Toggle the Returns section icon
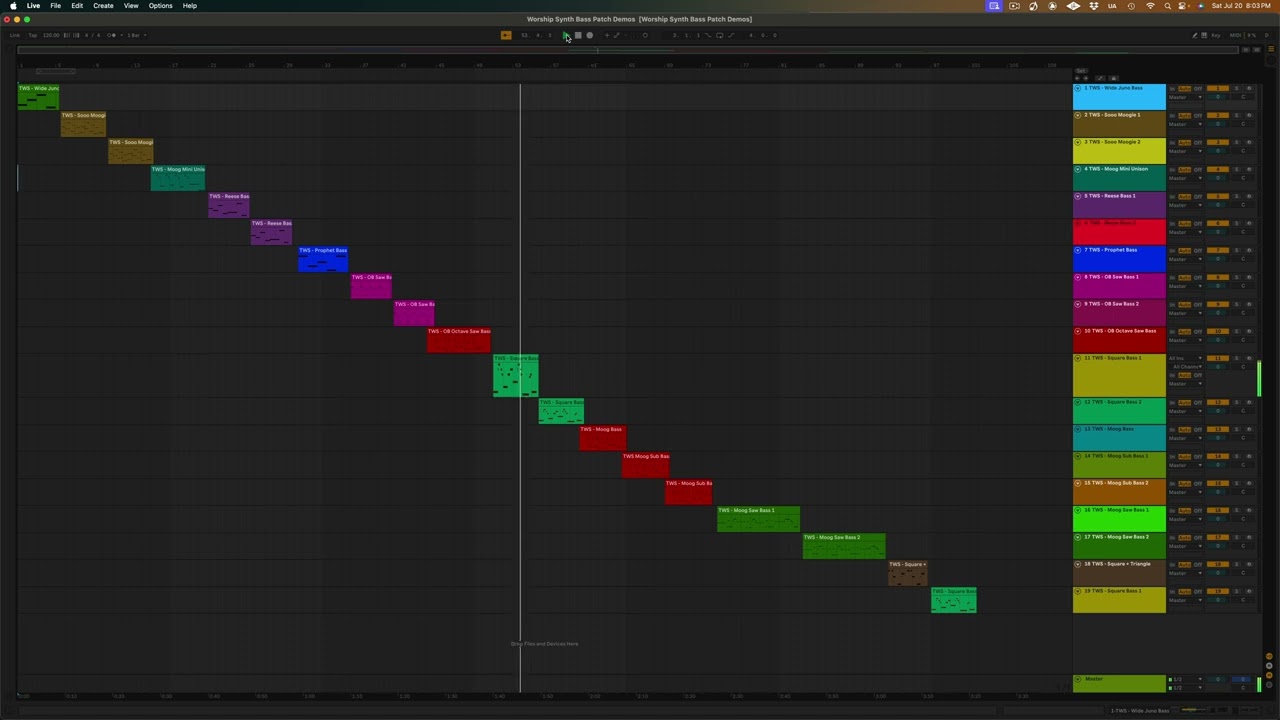The height and width of the screenshot is (720, 1280). point(1269,666)
